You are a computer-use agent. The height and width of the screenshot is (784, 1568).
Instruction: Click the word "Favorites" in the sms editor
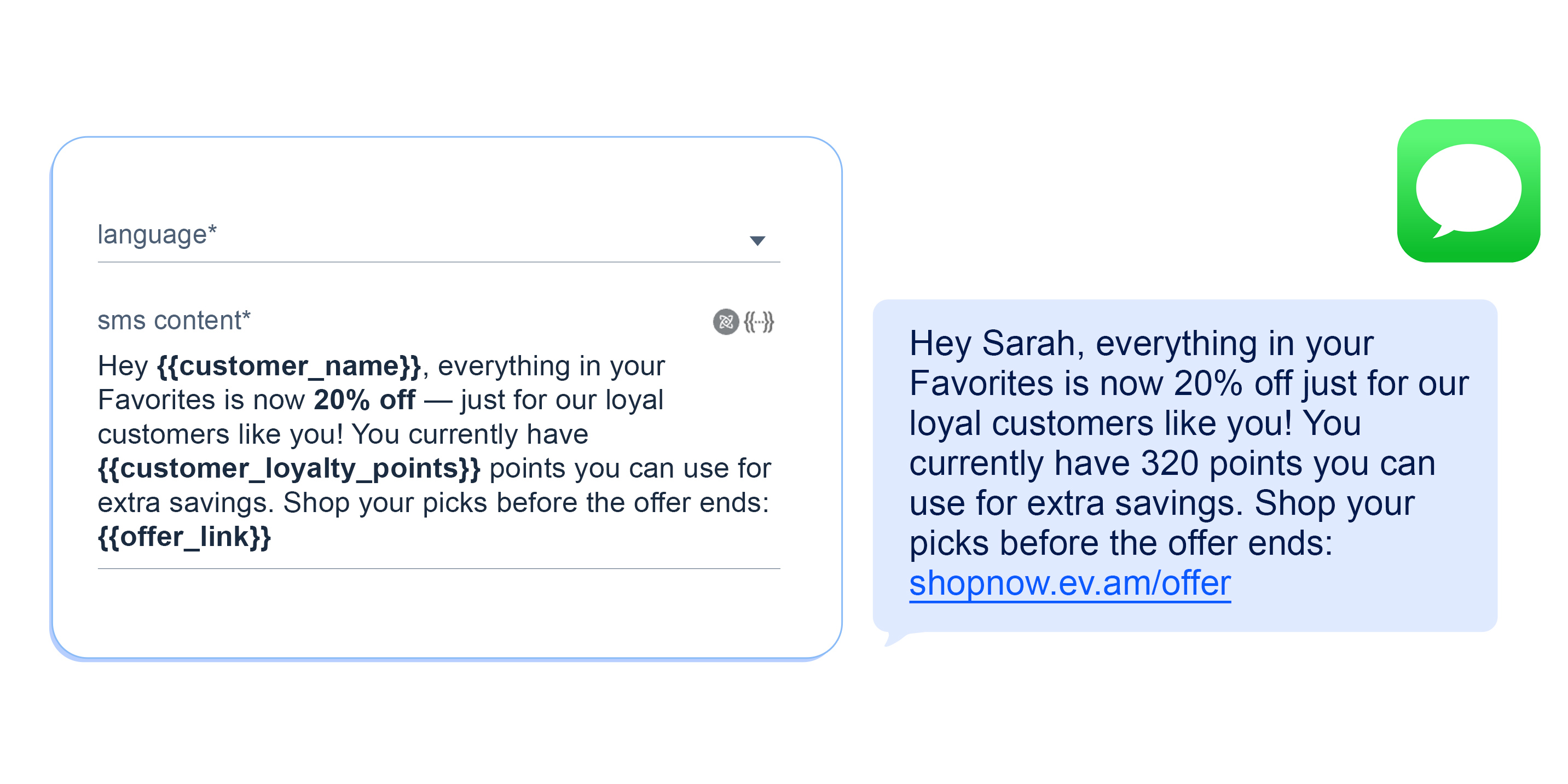[x=157, y=400]
